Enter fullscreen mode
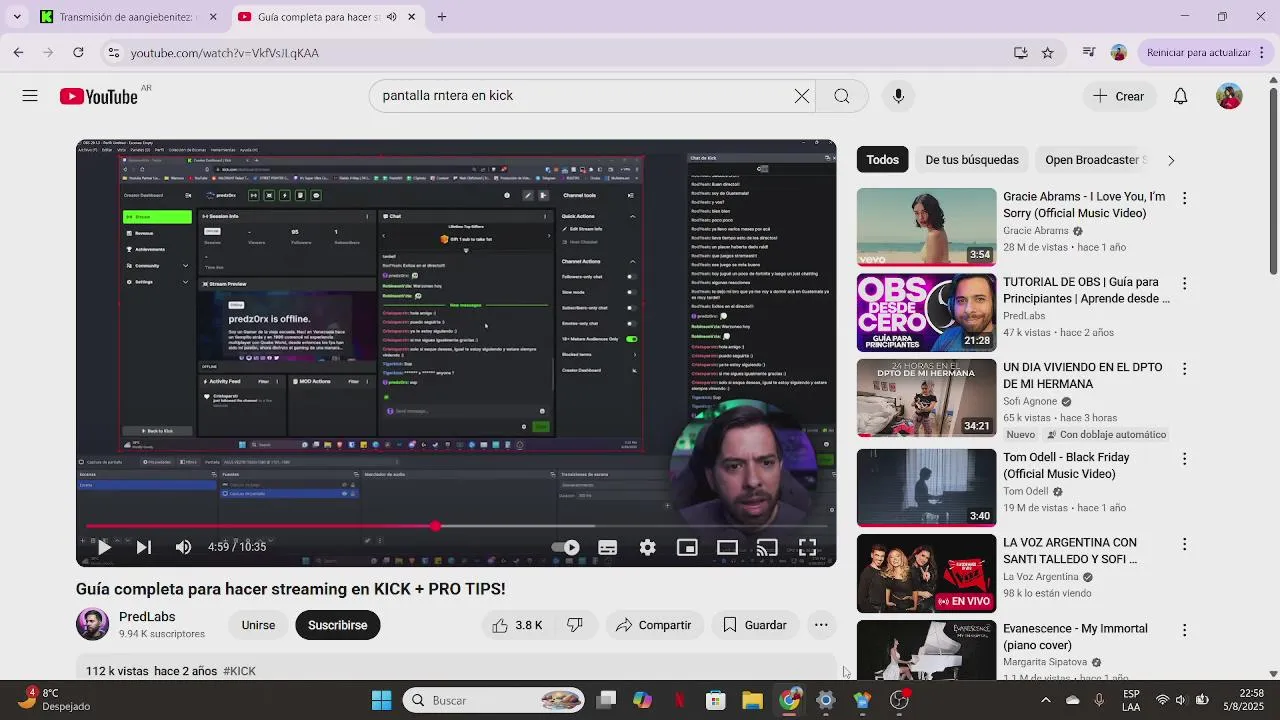Image resolution: width=1280 pixels, height=720 pixels. coord(807,547)
